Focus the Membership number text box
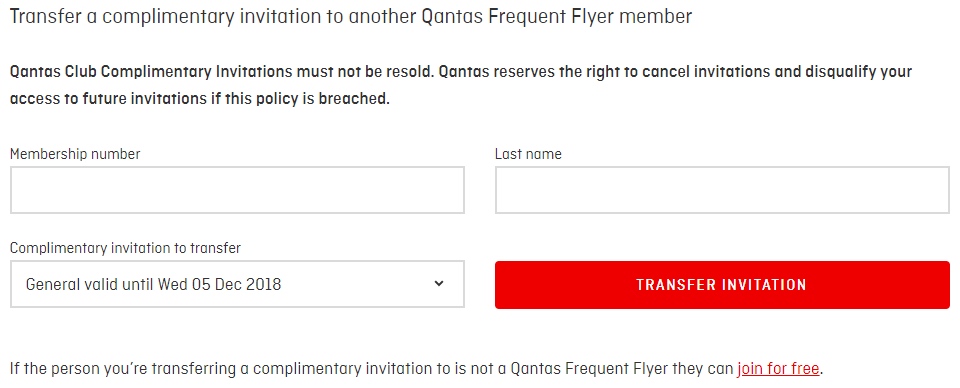960x388 pixels. (237, 190)
